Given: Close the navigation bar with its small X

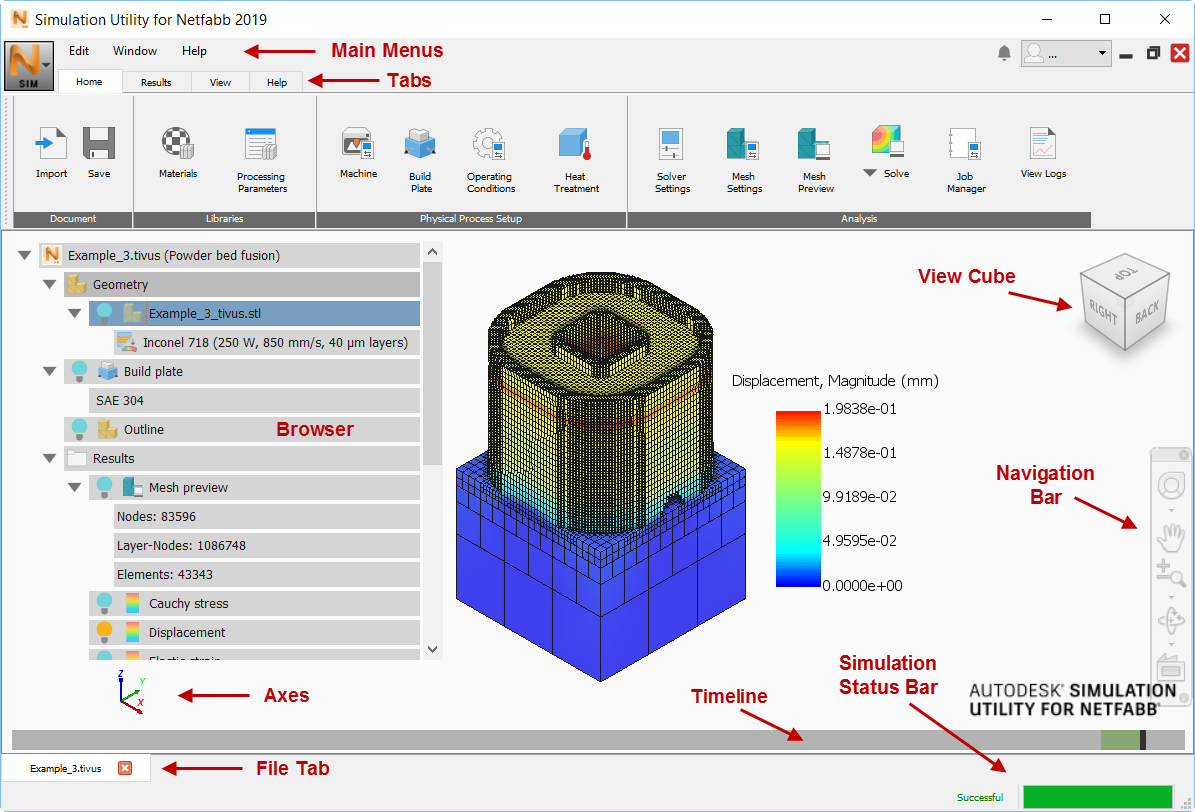Looking at the screenshot, I should pyautogui.click(x=1184, y=454).
